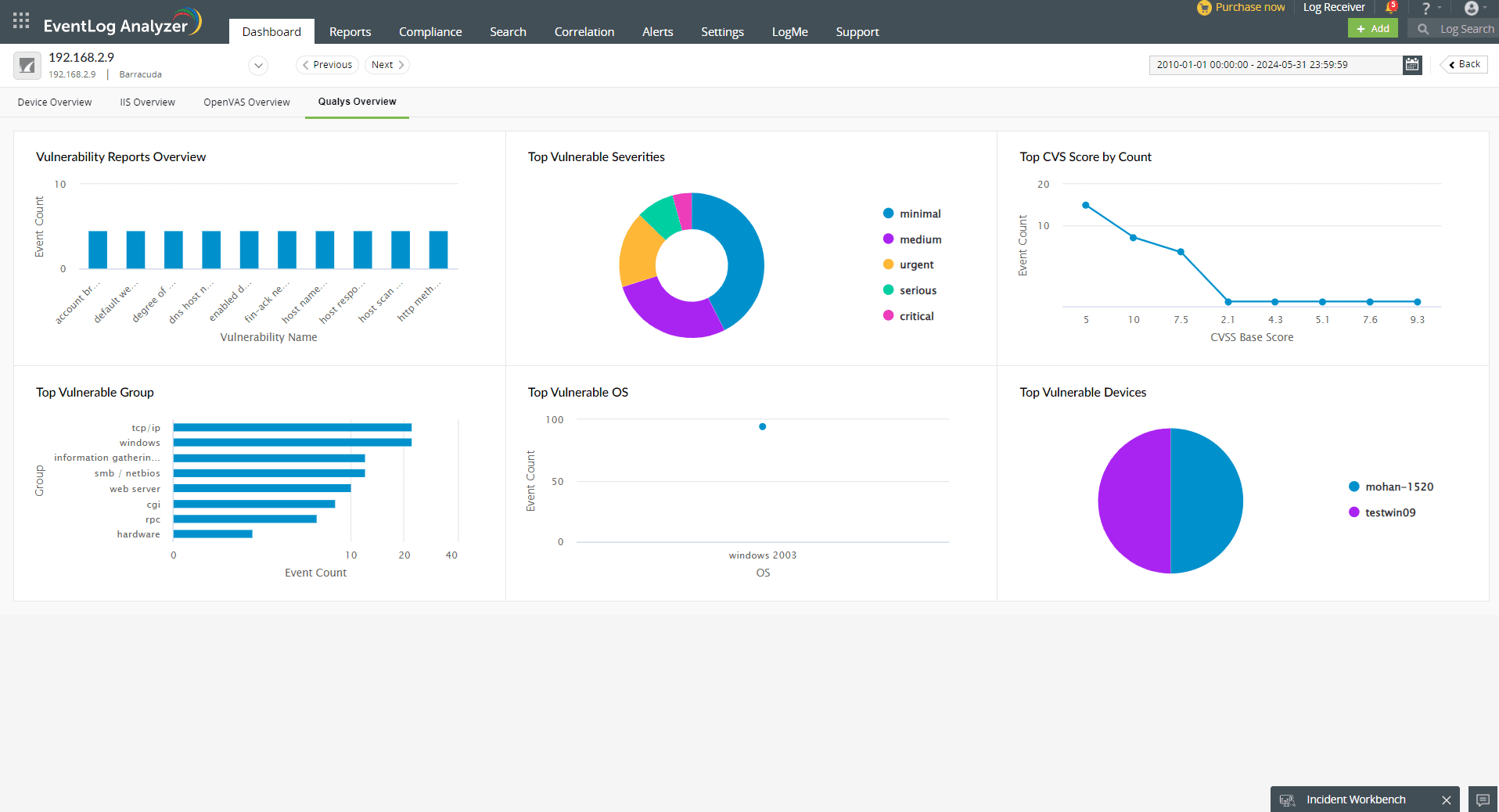
Task: Open the Correlation tab
Action: click(x=584, y=31)
